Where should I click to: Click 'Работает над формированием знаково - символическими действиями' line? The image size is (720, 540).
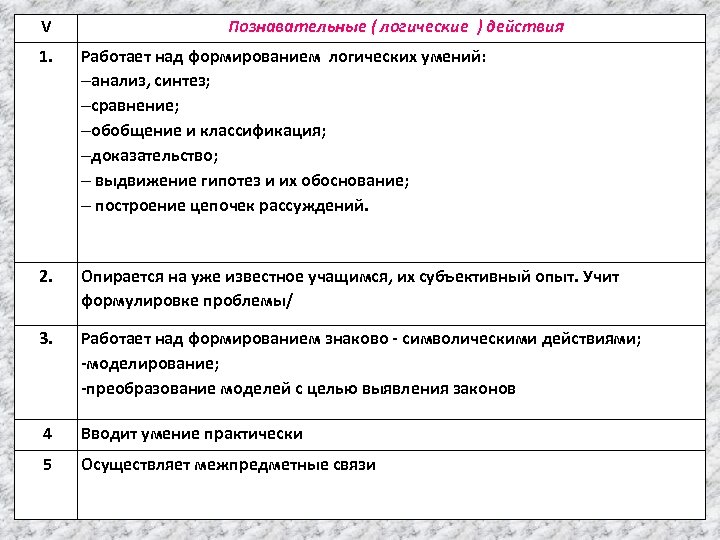coord(361,339)
